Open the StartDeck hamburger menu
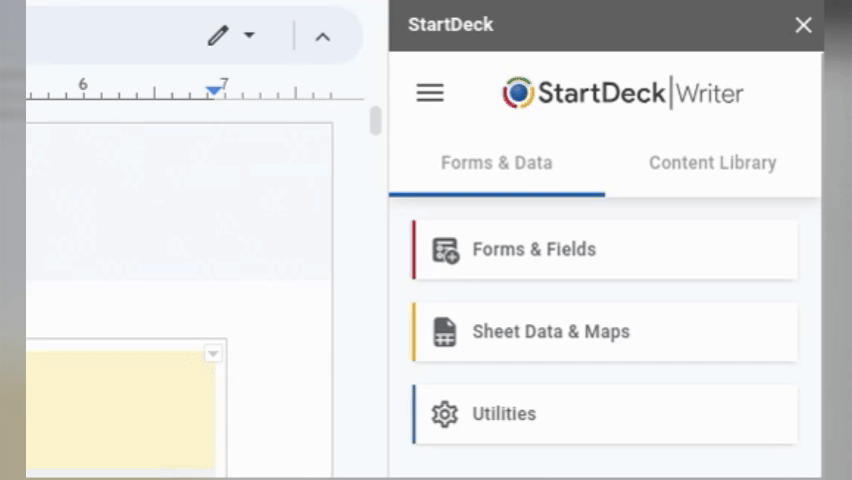Image resolution: width=852 pixels, height=480 pixels. (430, 93)
